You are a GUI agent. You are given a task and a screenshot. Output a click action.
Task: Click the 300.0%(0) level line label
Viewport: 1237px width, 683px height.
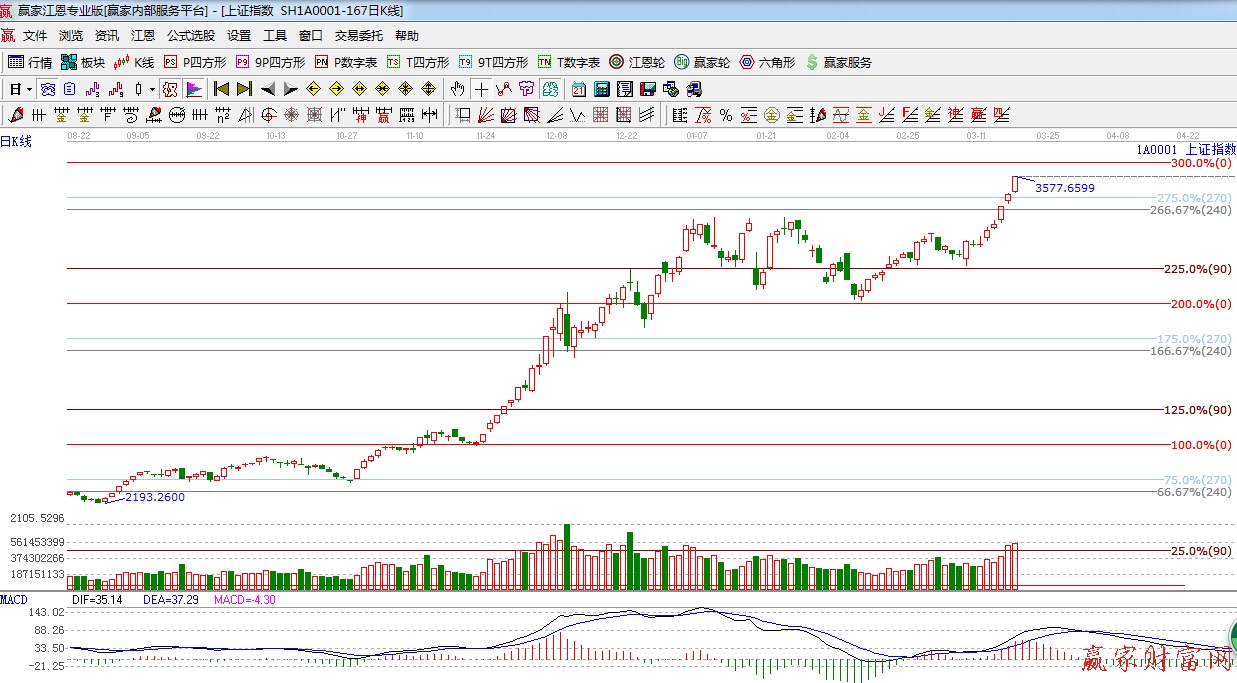[1200, 163]
